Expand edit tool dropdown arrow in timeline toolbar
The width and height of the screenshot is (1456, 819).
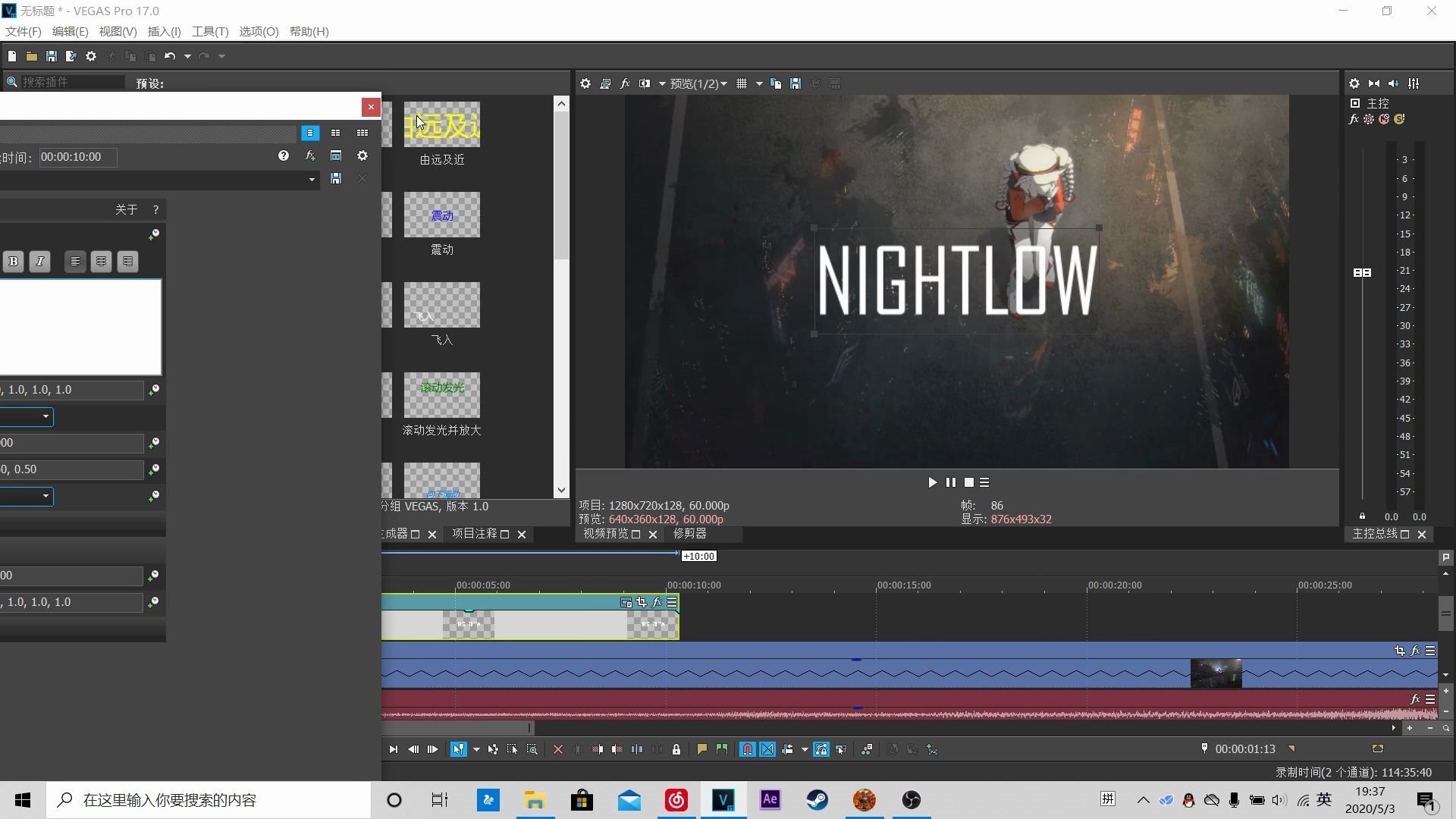(x=476, y=749)
